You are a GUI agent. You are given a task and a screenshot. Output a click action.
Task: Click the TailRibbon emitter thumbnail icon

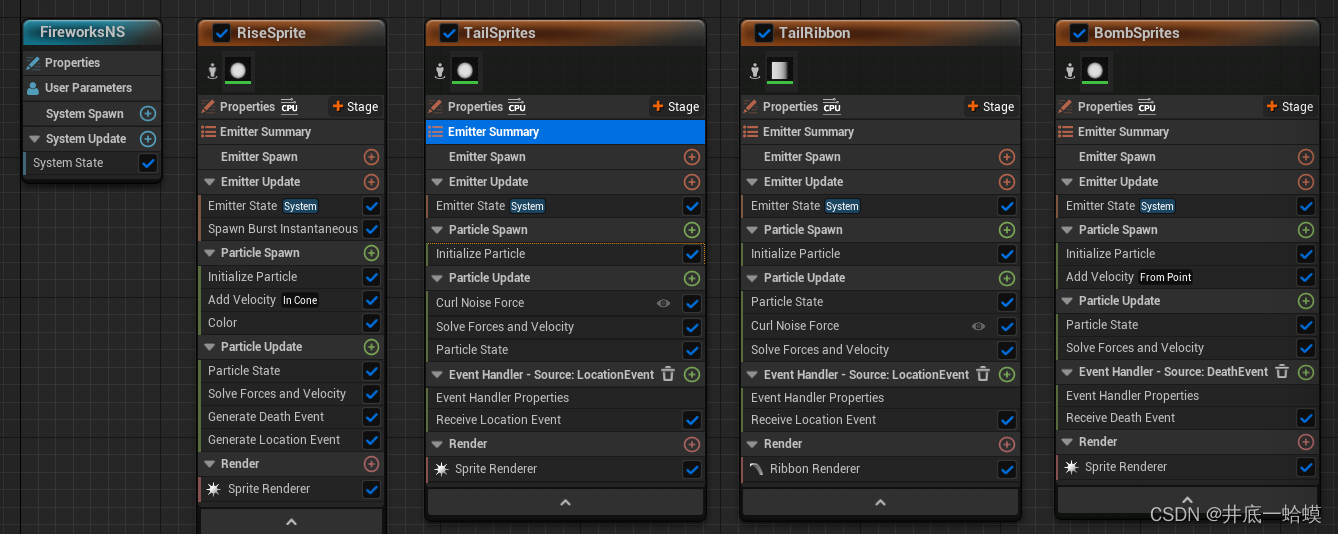click(781, 71)
